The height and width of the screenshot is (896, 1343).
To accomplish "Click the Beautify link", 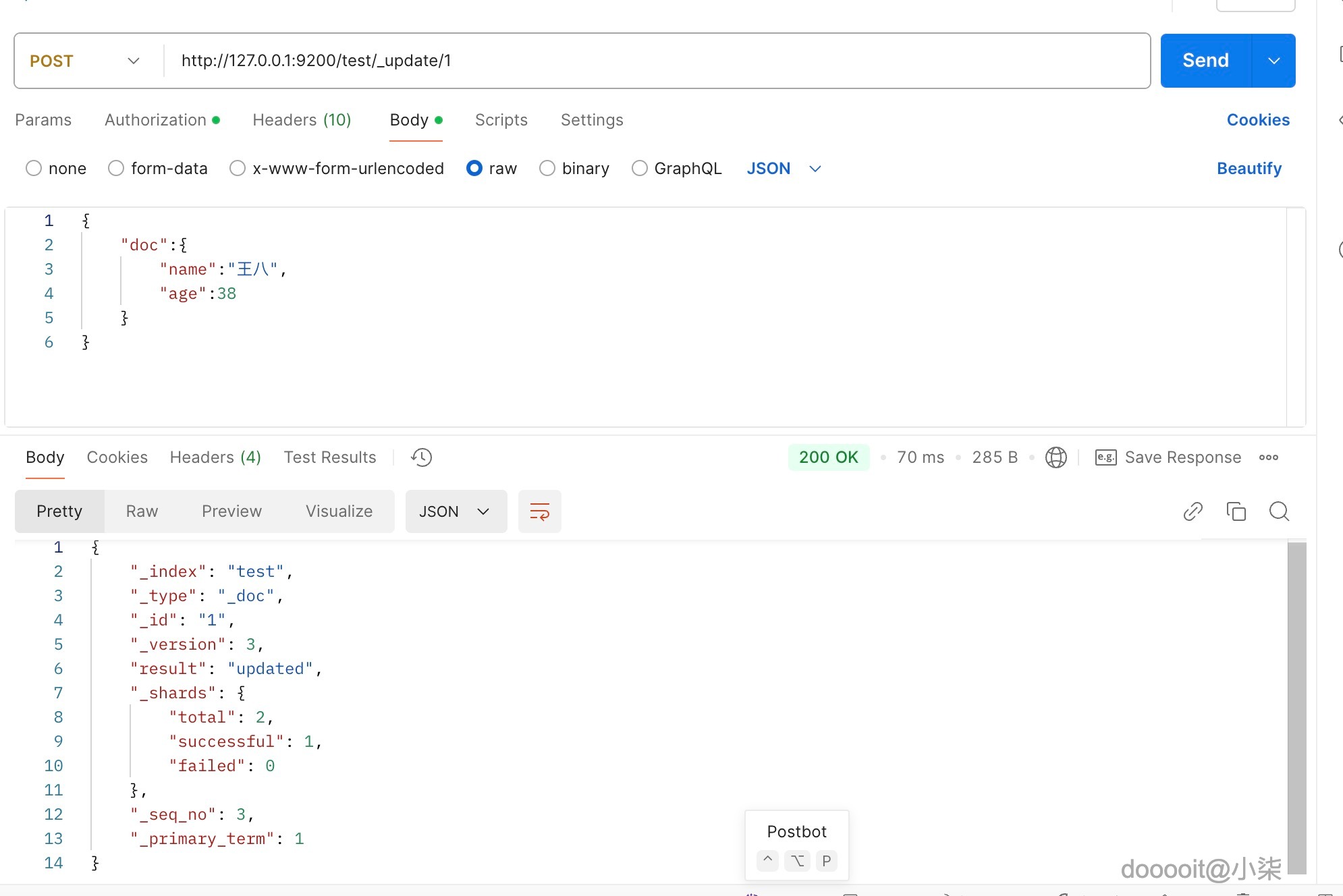I will [x=1249, y=168].
